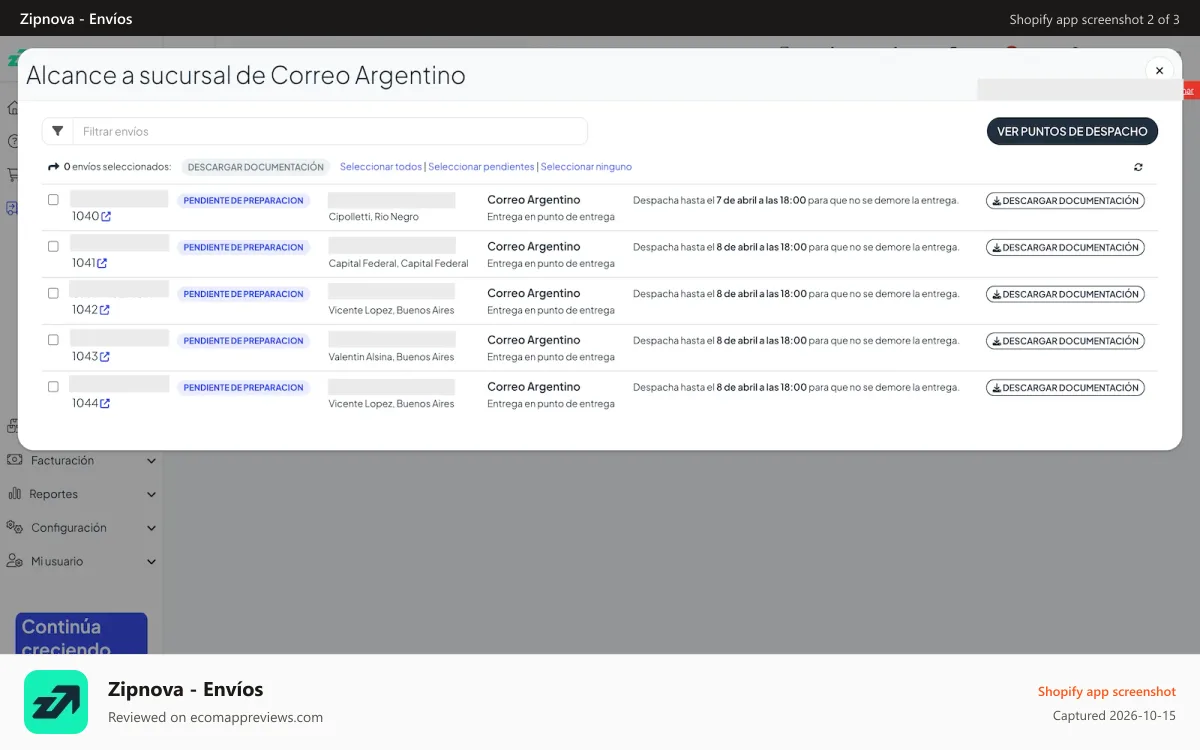Click the dispatch deadline text on row 1044
The width and height of the screenshot is (1200, 750).
pyautogui.click(x=796, y=387)
